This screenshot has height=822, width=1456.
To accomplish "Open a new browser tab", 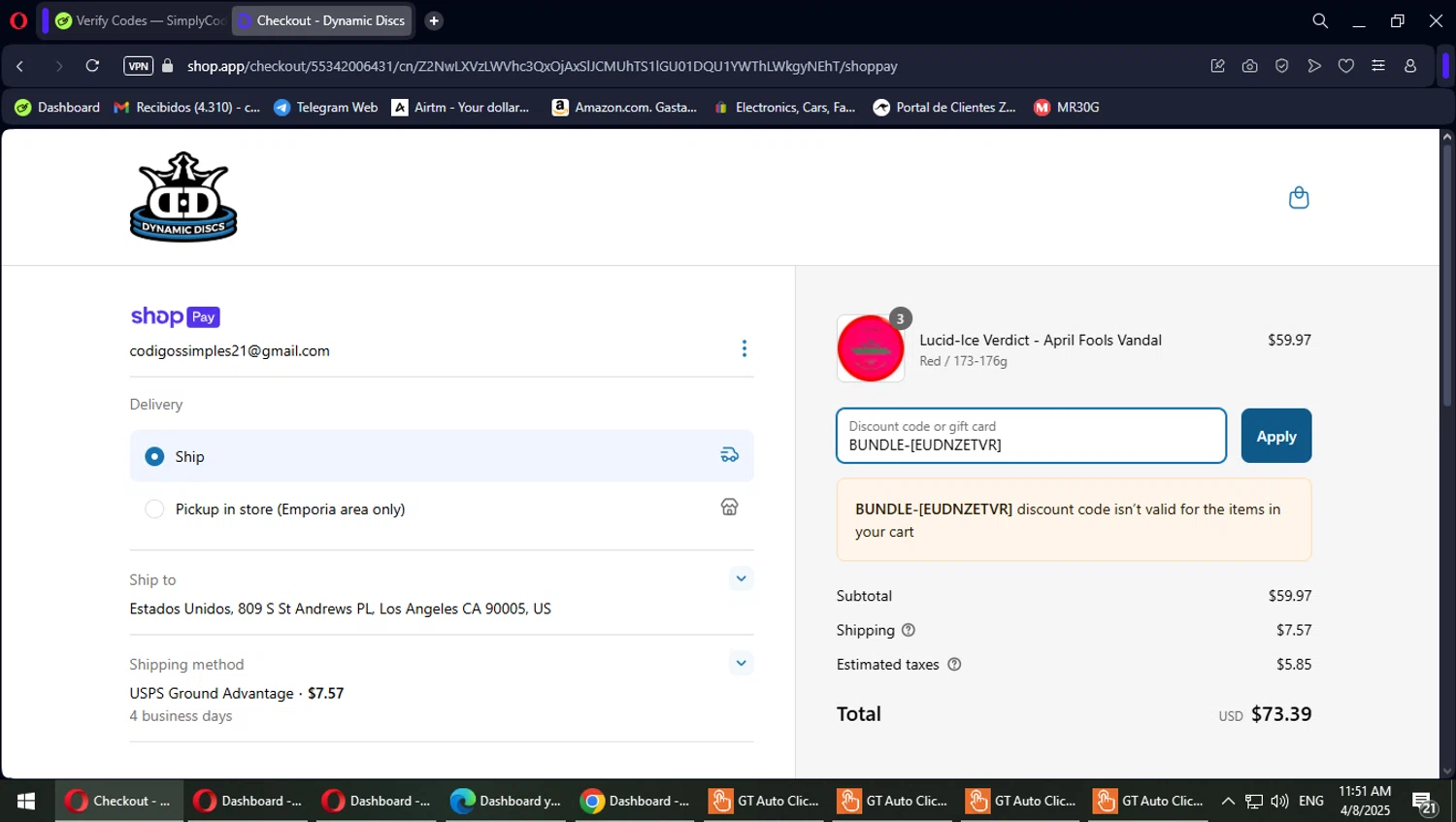I will tap(434, 20).
